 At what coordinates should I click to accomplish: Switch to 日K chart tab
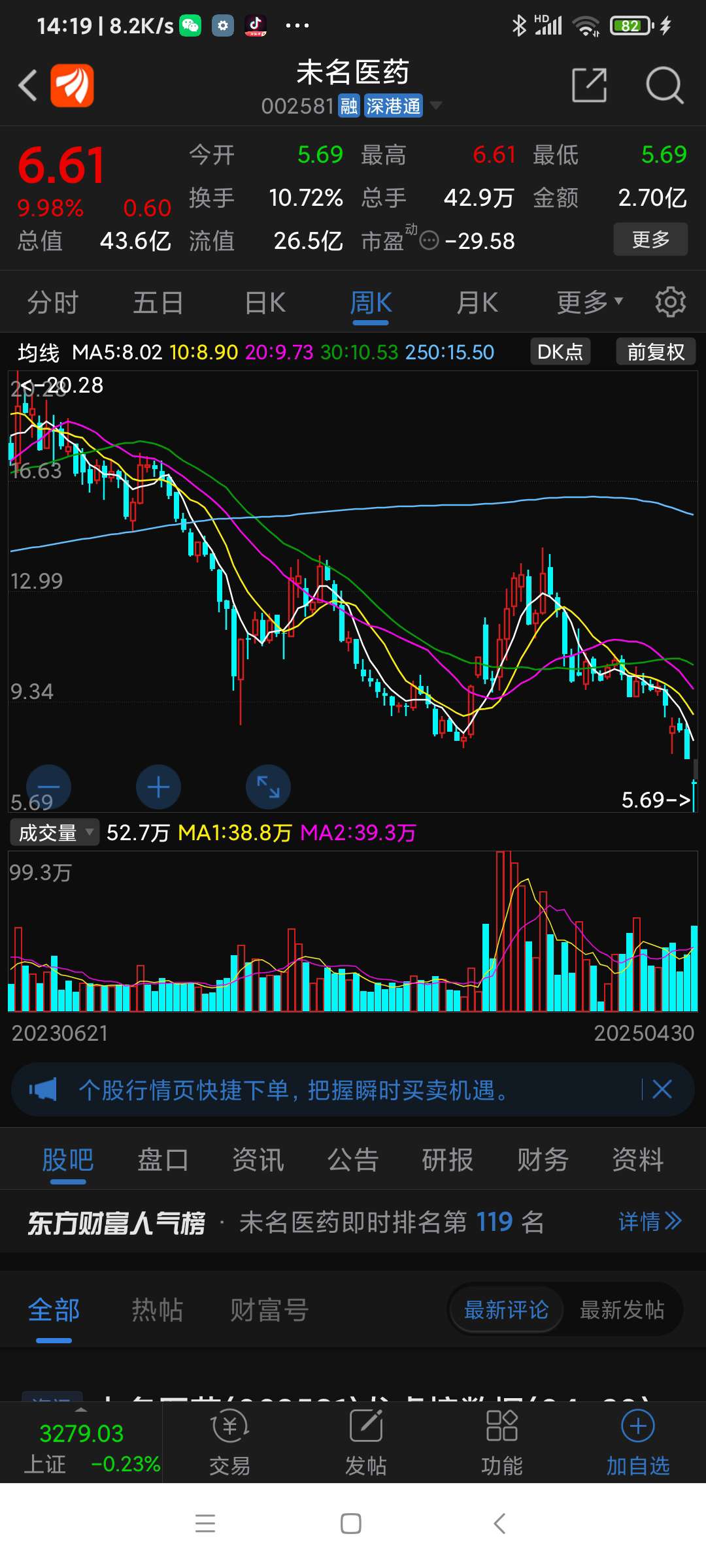[265, 302]
